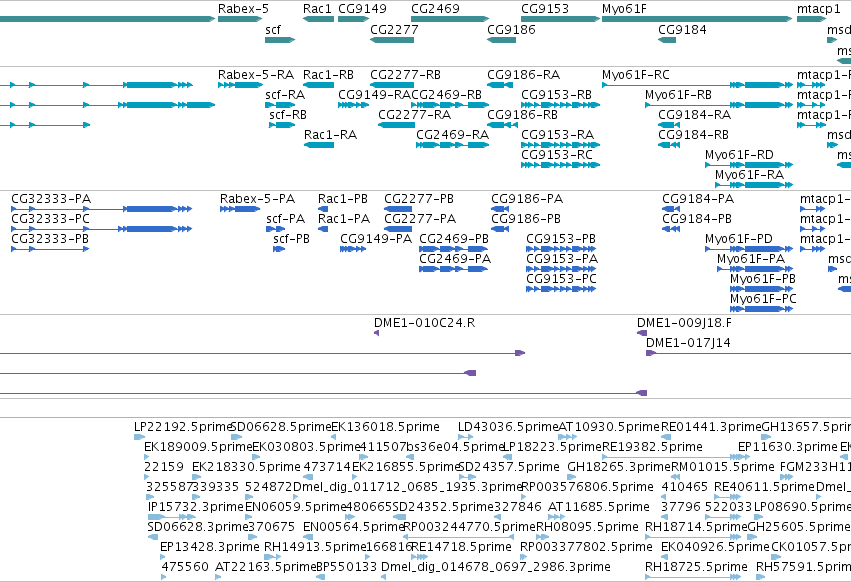The width and height of the screenshot is (851, 582).
Task: Select the GH18265.3prime EST label
Action: pyautogui.click(x=619, y=467)
